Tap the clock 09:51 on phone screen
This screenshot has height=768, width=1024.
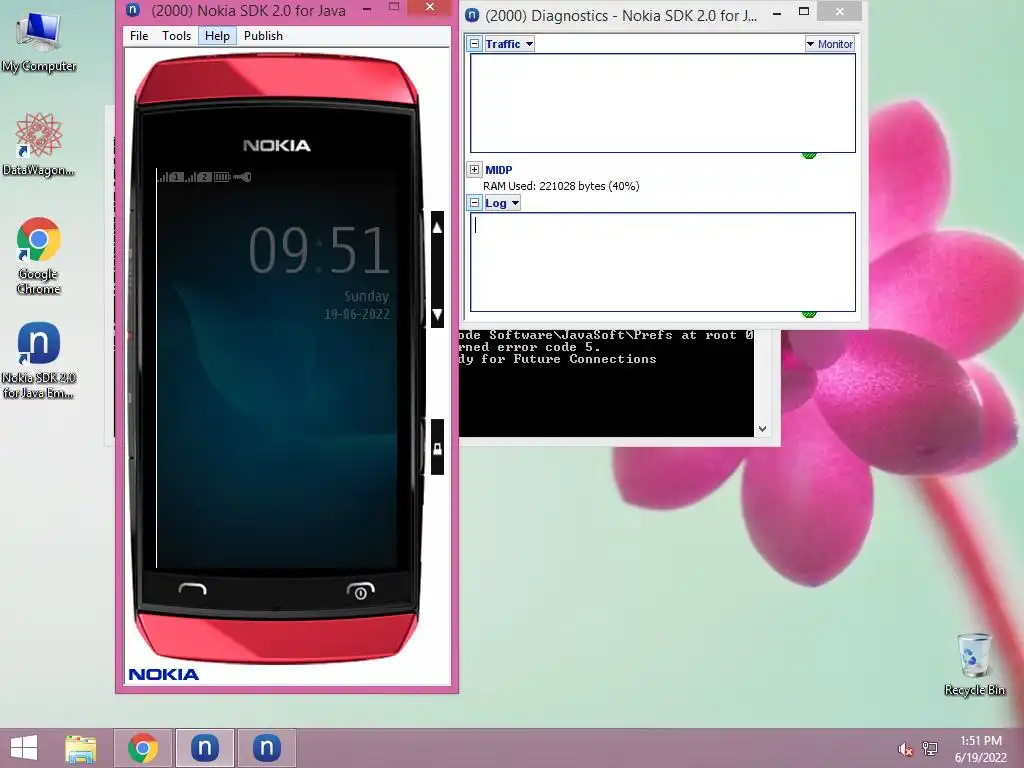pyautogui.click(x=319, y=250)
